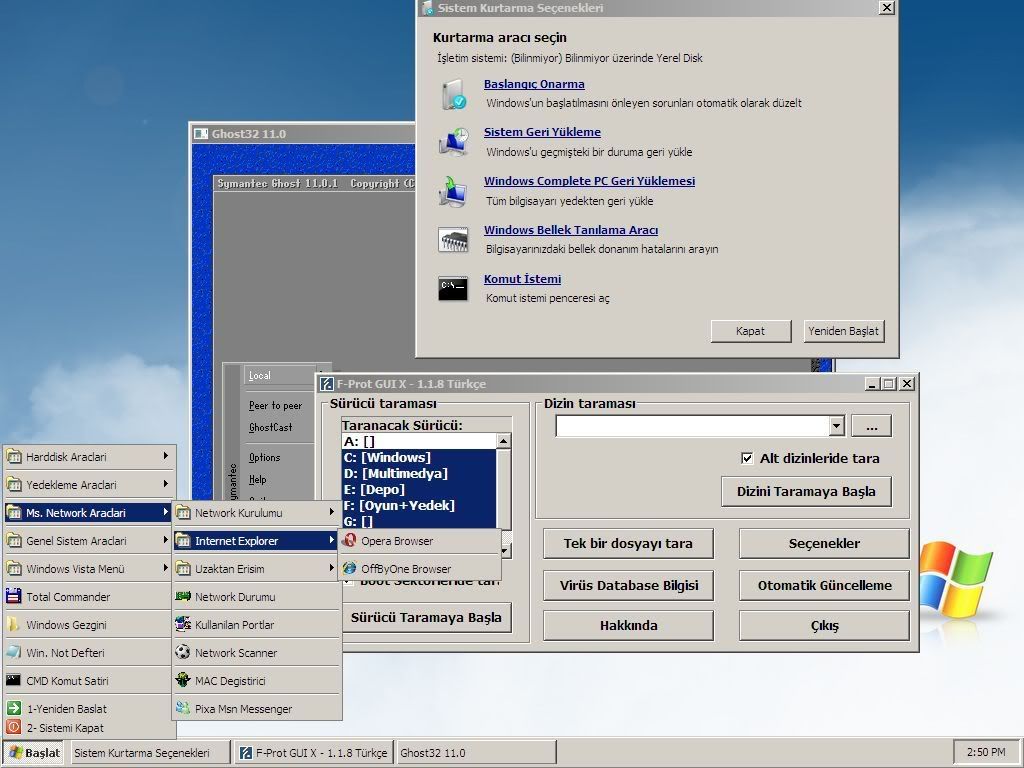The height and width of the screenshot is (768, 1024).
Task: Select drive E: [Depo] in list
Action: (x=419, y=489)
